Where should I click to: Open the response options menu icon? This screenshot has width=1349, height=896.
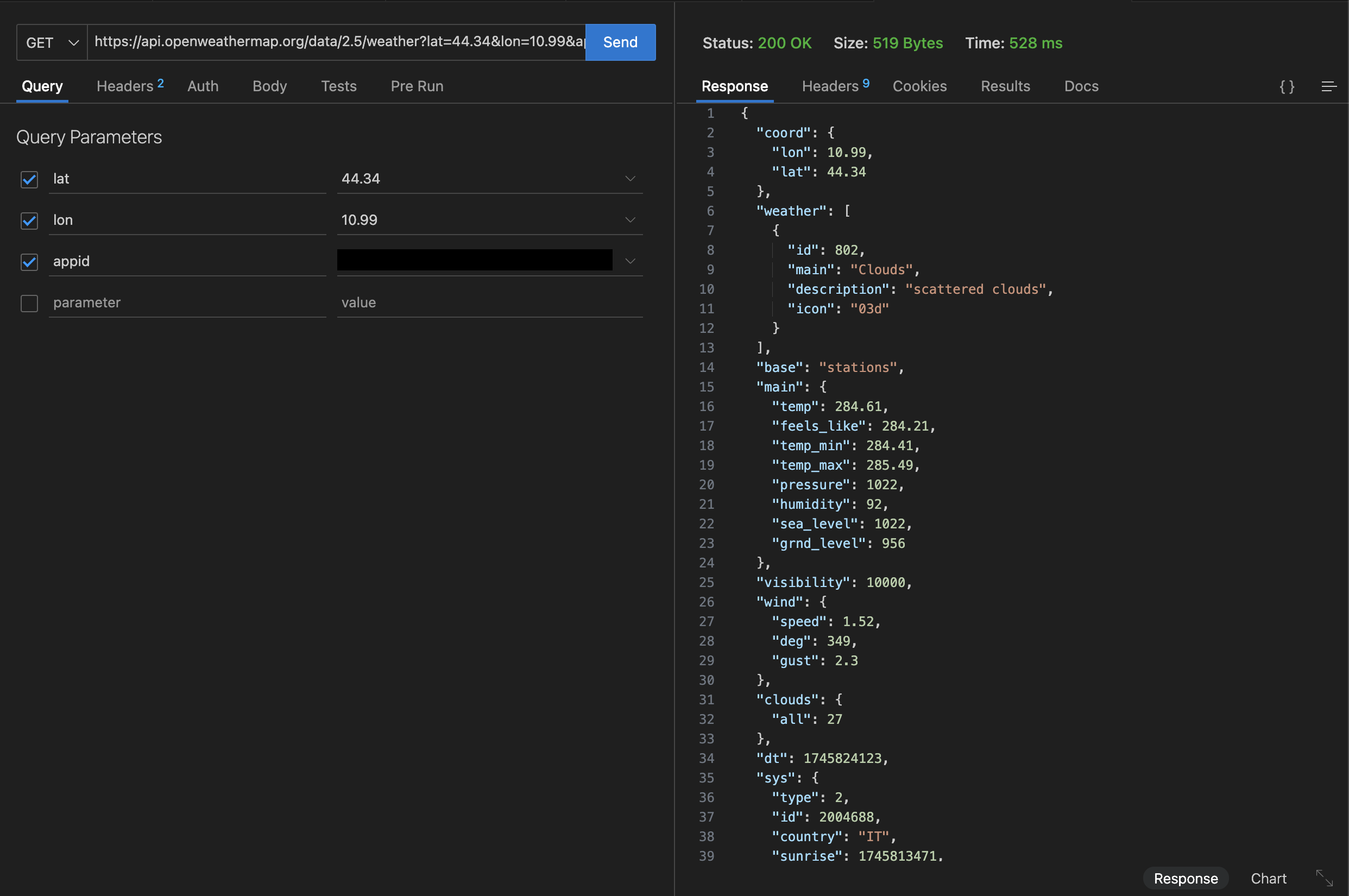[1328, 86]
